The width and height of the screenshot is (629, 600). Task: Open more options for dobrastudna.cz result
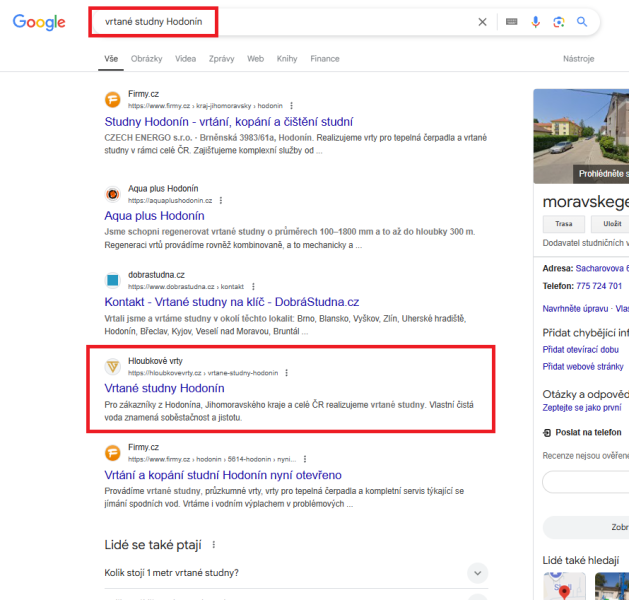(x=253, y=286)
